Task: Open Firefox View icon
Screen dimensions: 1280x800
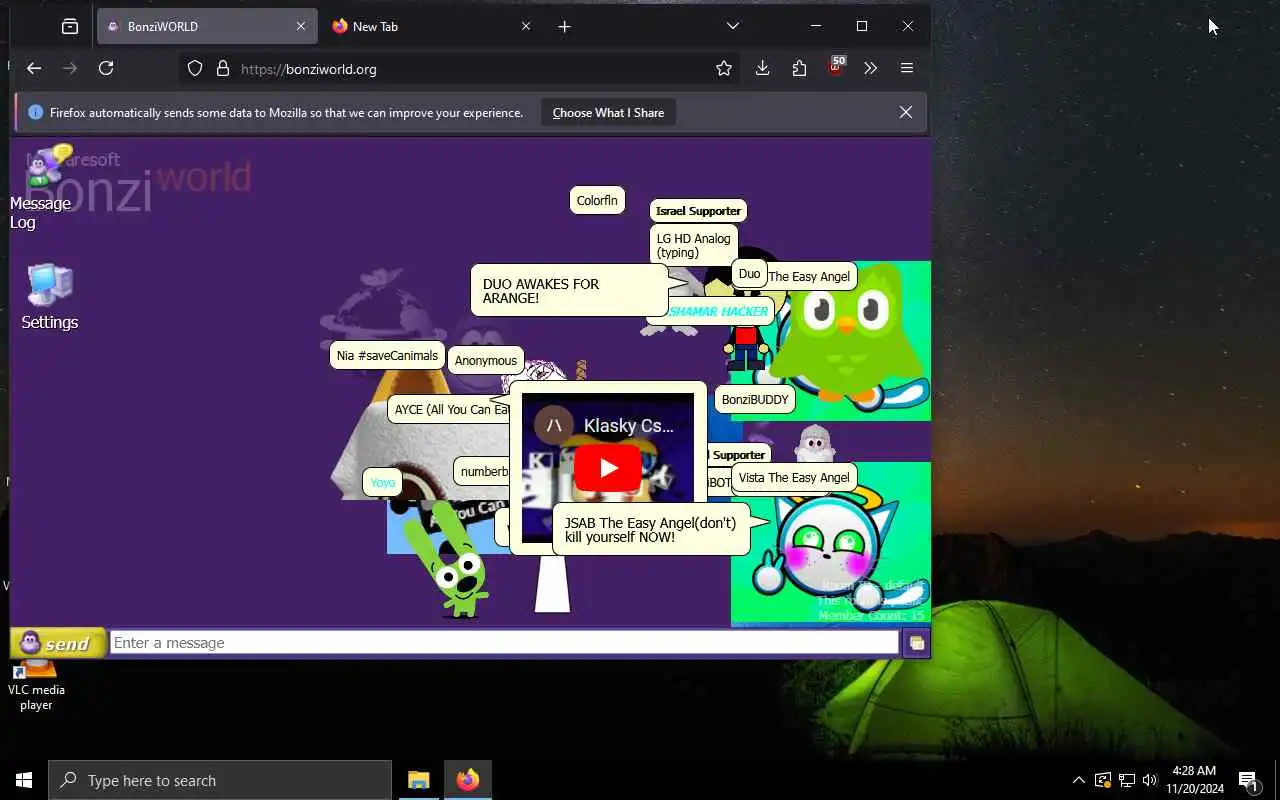Action: (x=70, y=27)
